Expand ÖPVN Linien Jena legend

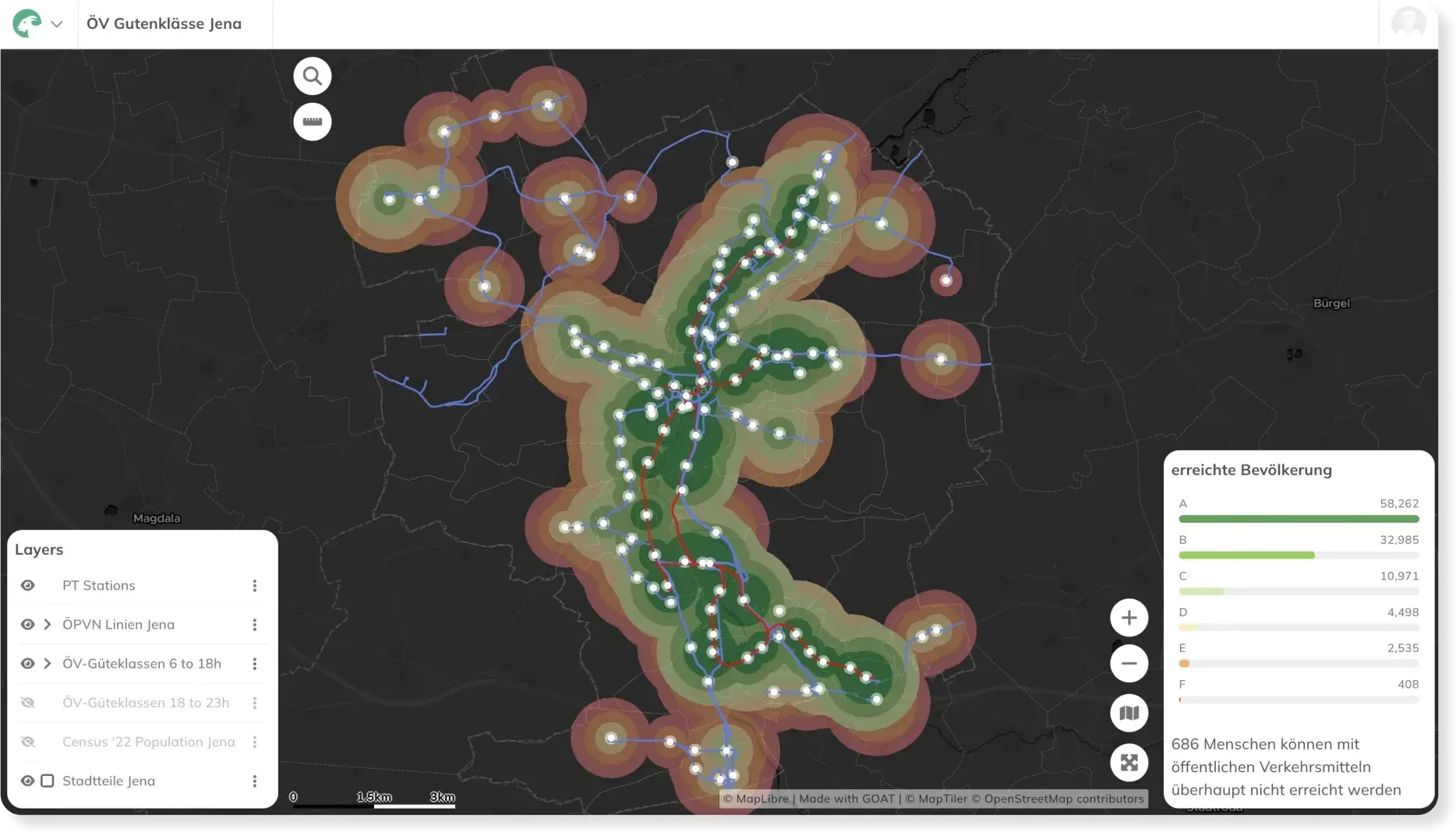[48, 624]
